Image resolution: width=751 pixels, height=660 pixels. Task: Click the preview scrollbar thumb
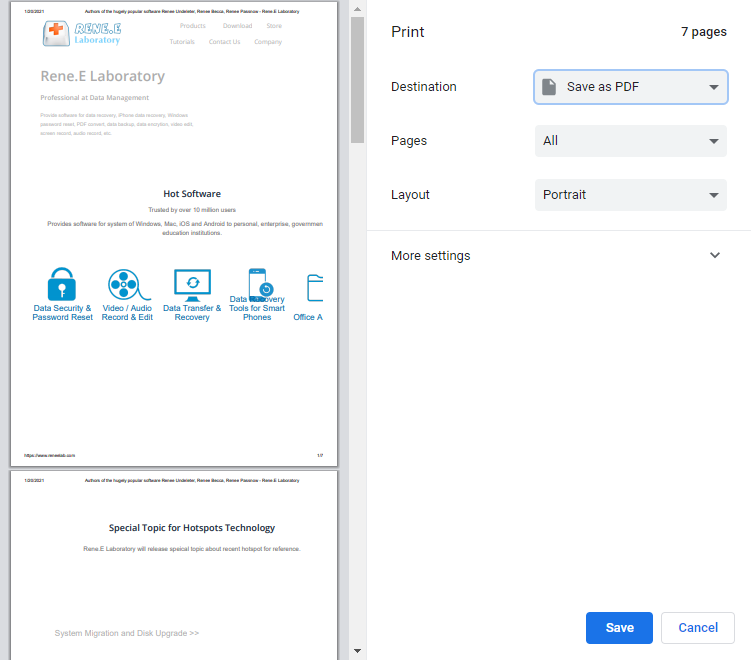pyautogui.click(x=357, y=80)
